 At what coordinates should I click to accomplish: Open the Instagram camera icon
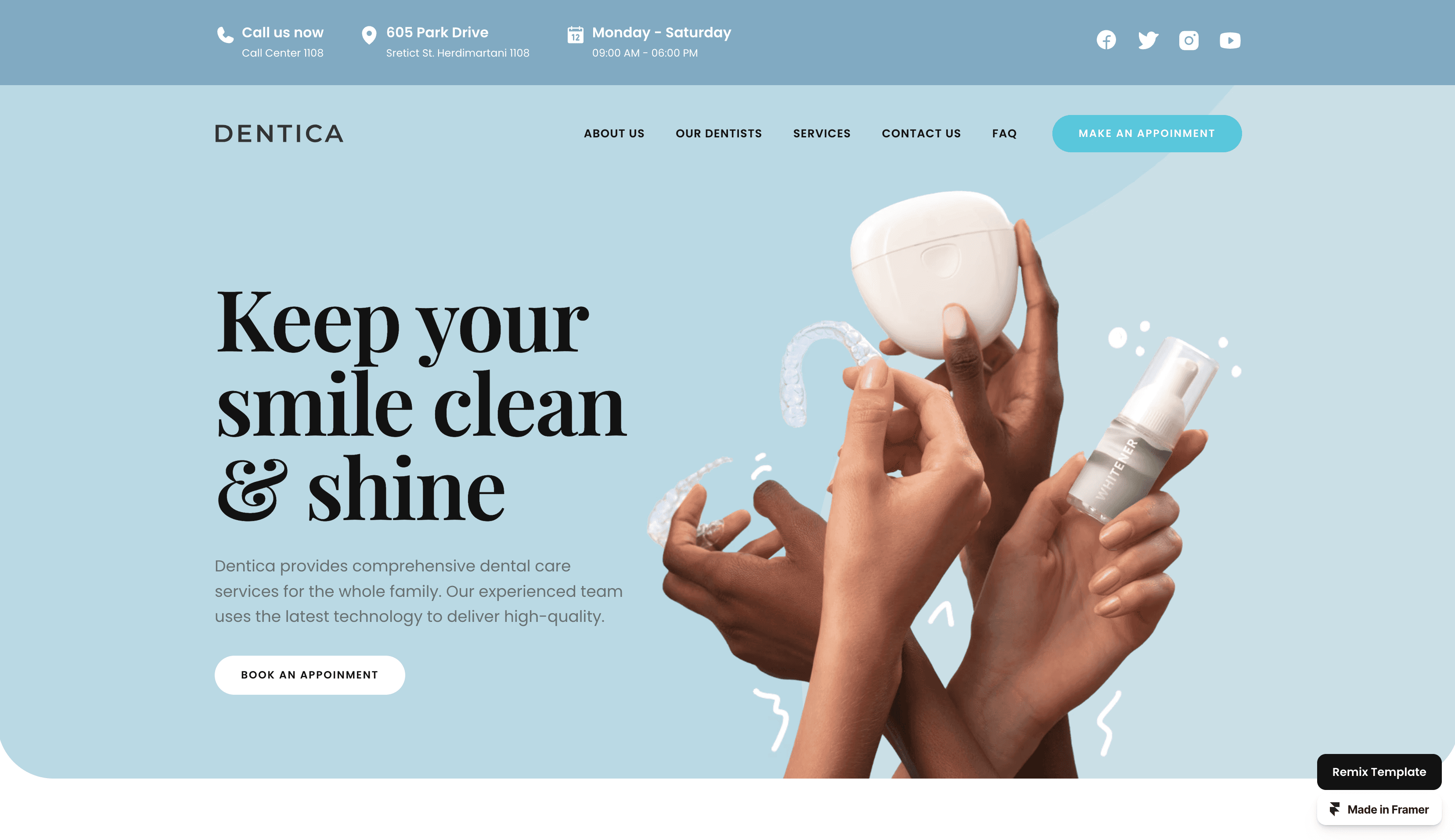point(1188,40)
